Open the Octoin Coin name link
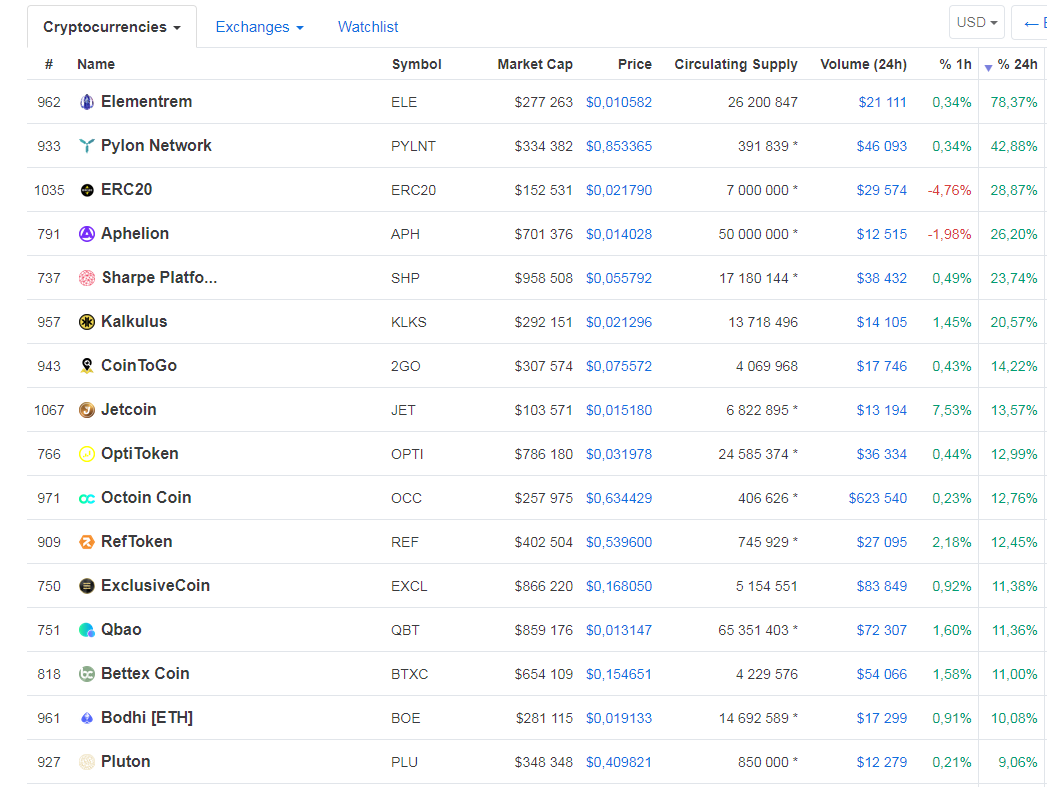The height and width of the screenshot is (787, 1047). pos(146,497)
